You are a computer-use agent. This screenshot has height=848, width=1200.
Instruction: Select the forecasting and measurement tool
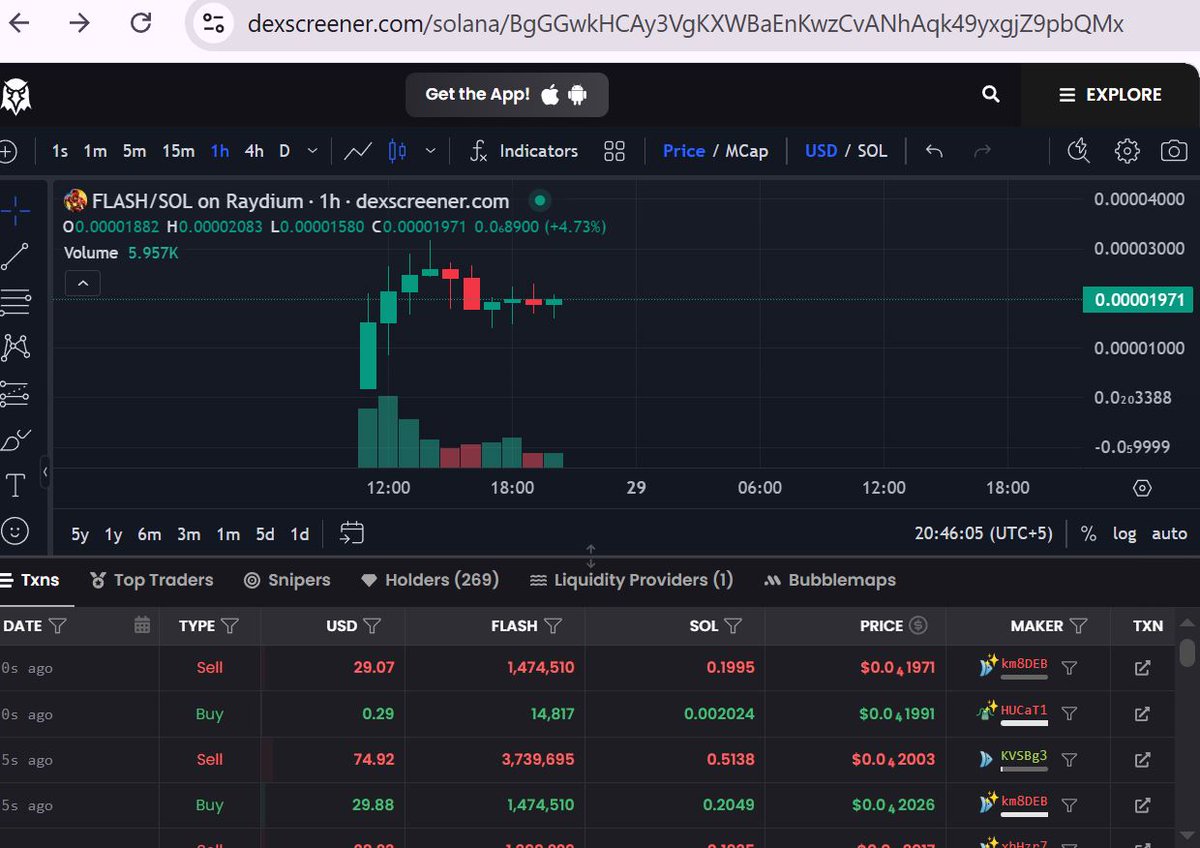(15, 394)
